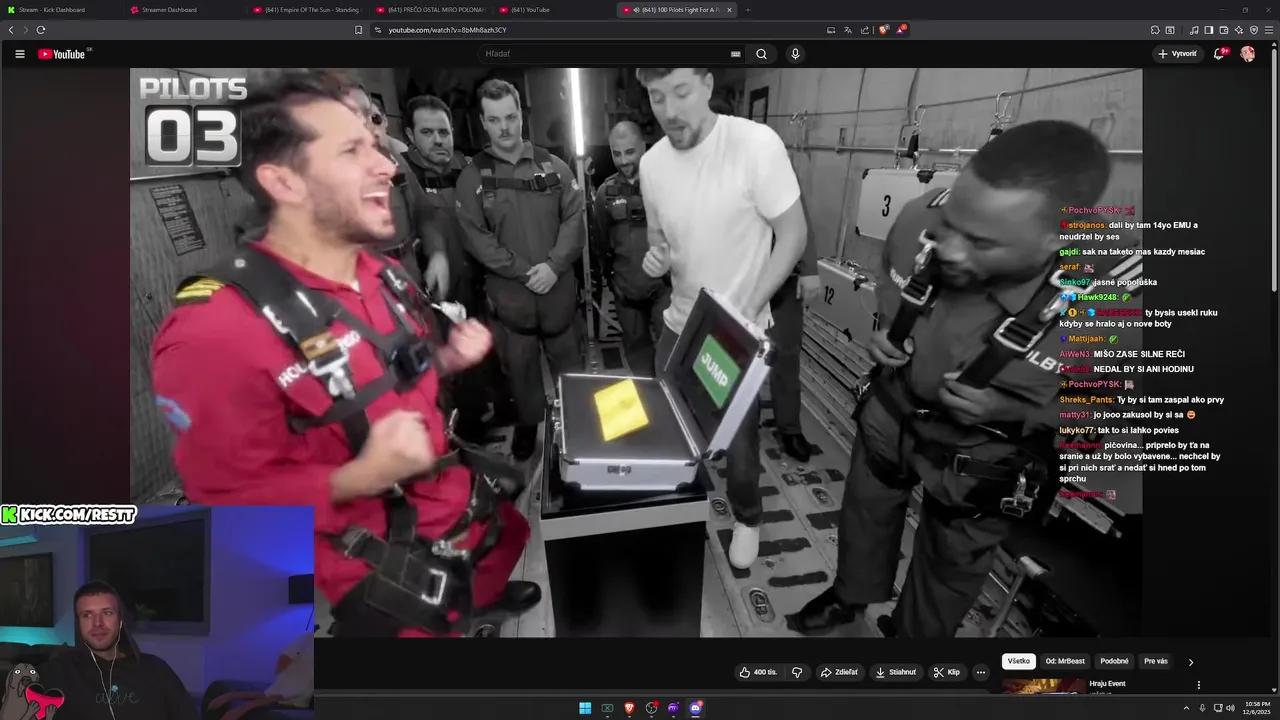Switch to PREČO OSTAL MIRO POLONAH tab
Image resolution: width=1280 pixels, height=720 pixels.
430,10
